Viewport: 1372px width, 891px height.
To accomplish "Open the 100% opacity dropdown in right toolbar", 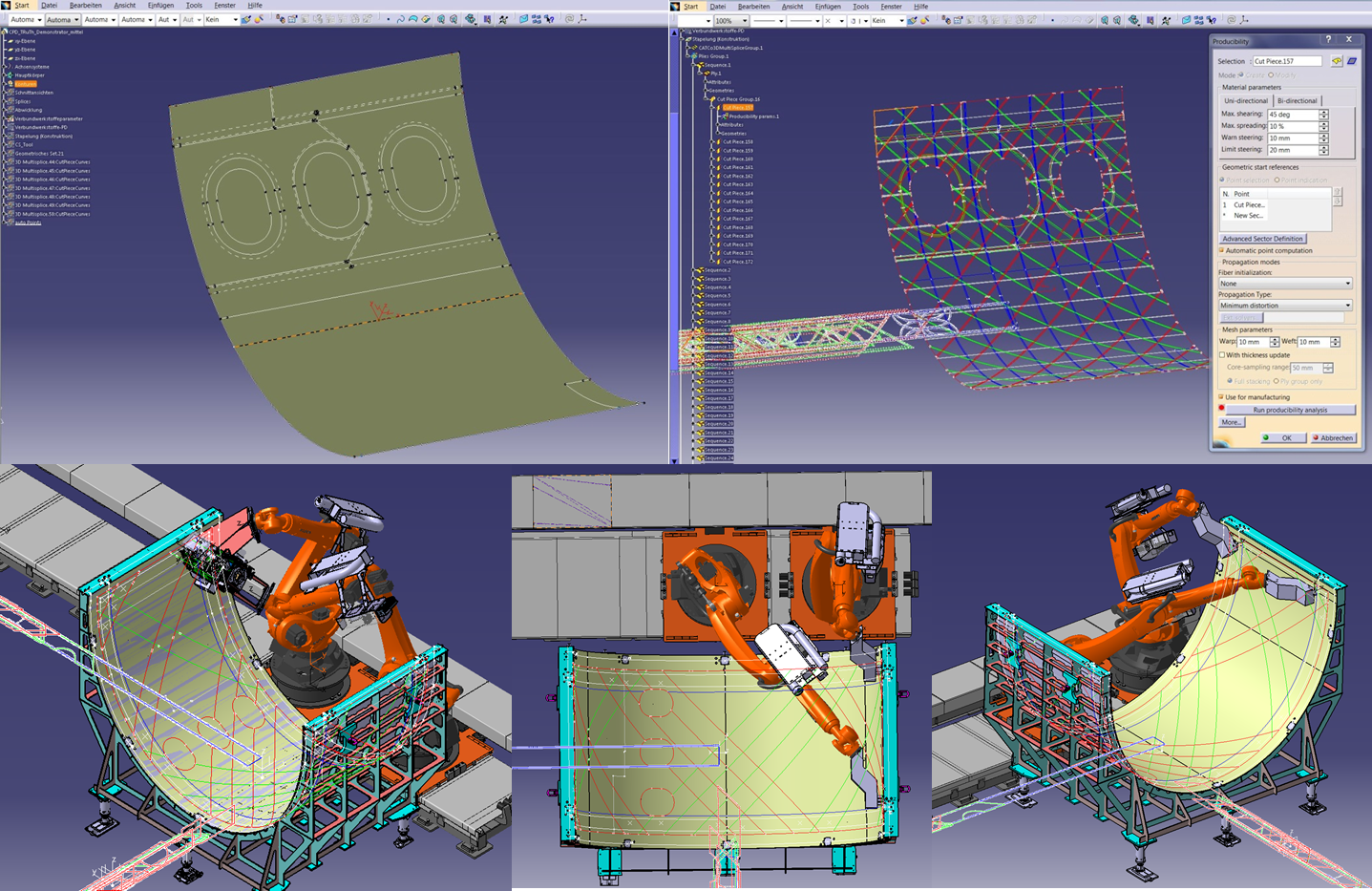I will 745,20.
